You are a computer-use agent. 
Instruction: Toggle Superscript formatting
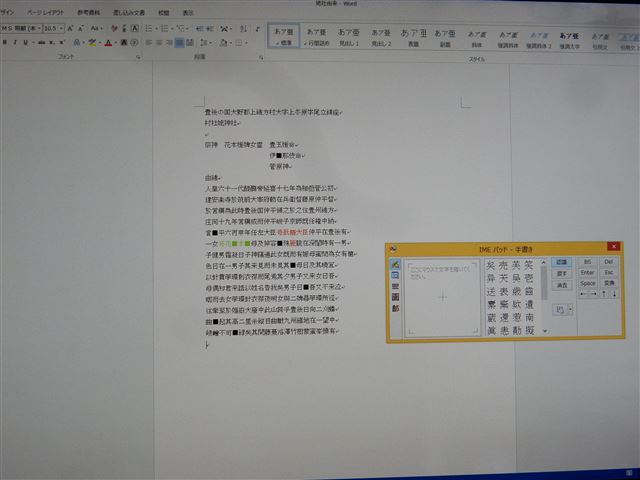click(62, 42)
